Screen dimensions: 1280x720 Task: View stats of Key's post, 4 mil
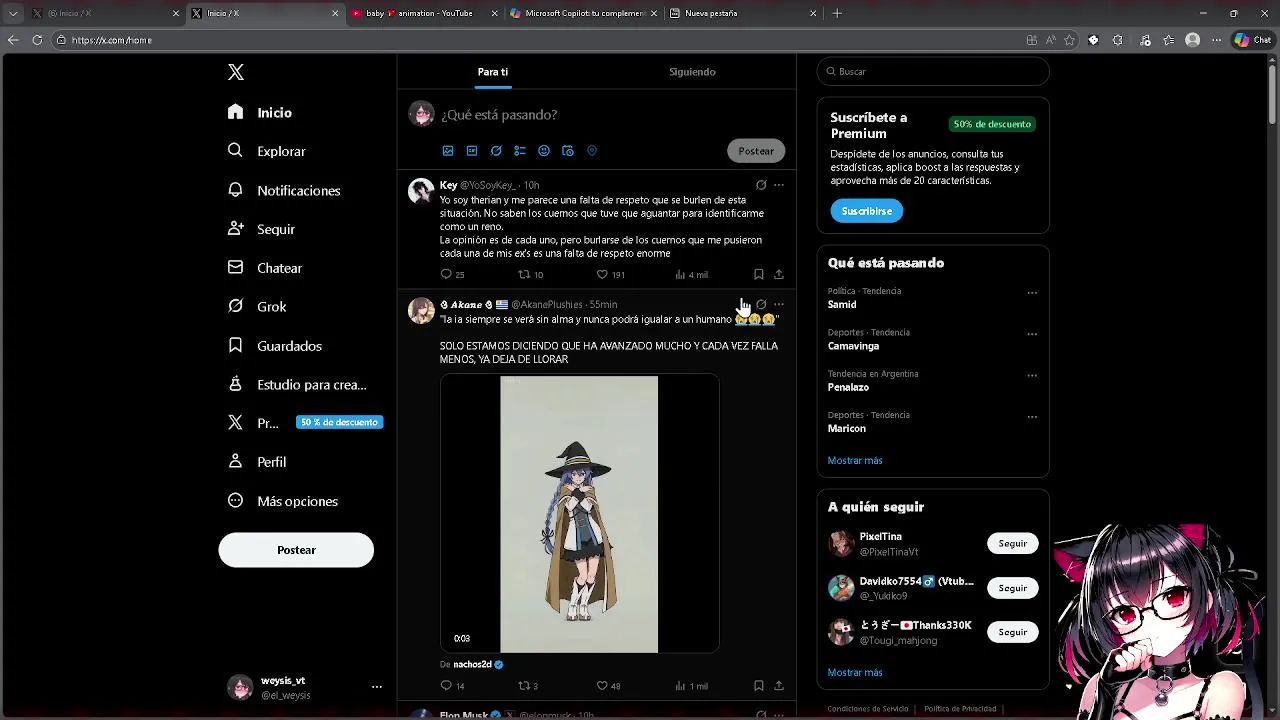pyautogui.click(x=691, y=274)
